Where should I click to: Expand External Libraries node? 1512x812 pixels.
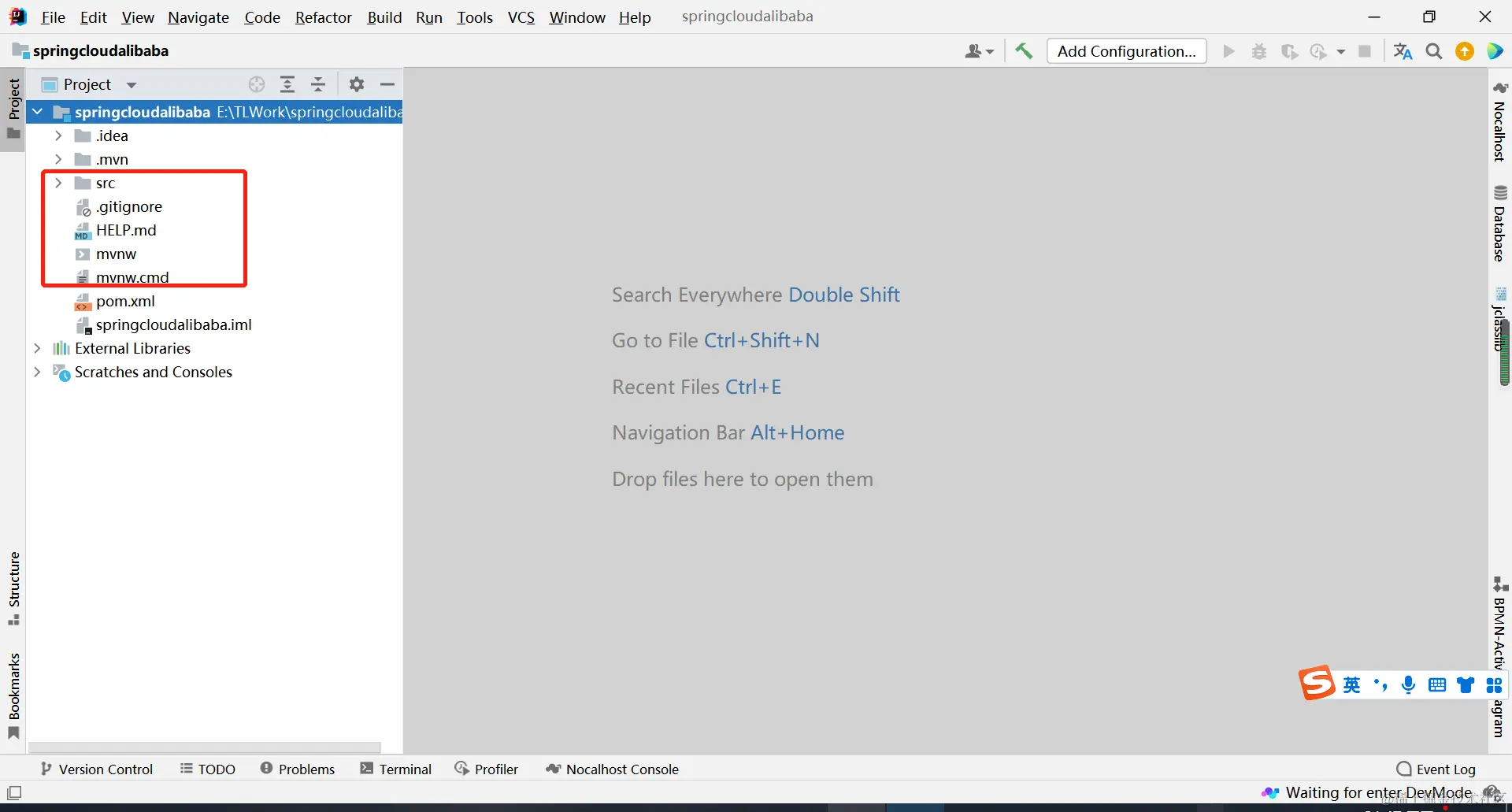[x=37, y=348]
